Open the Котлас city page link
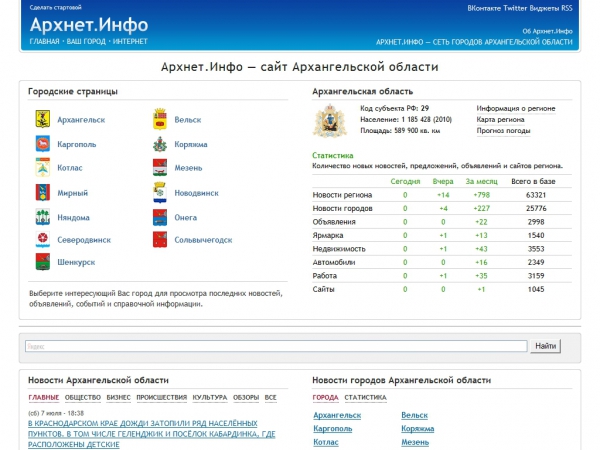 [x=70, y=168]
